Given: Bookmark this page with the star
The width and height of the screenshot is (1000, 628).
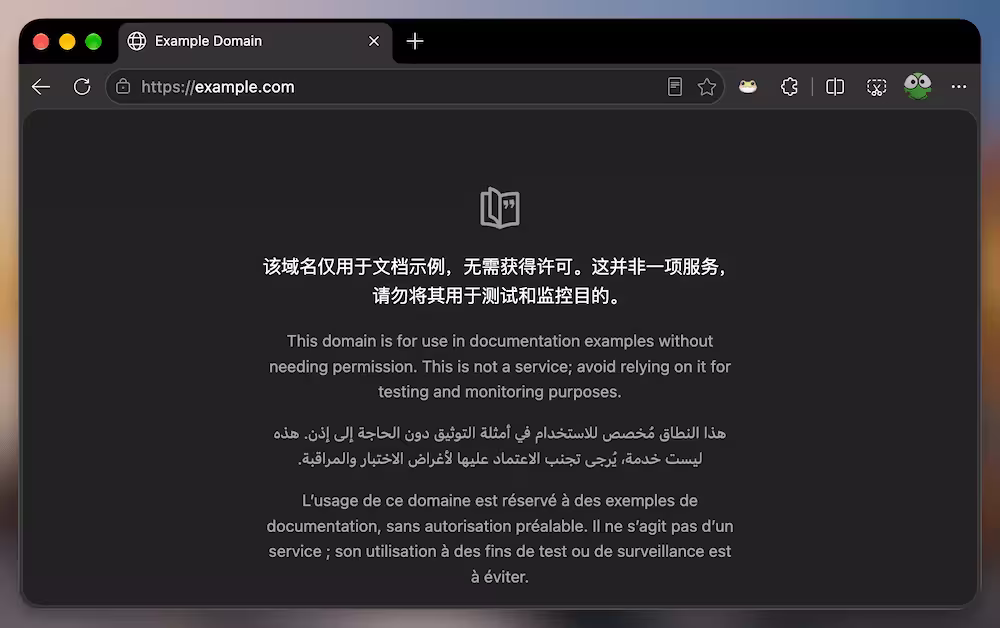Looking at the screenshot, I should pos(707,87).
